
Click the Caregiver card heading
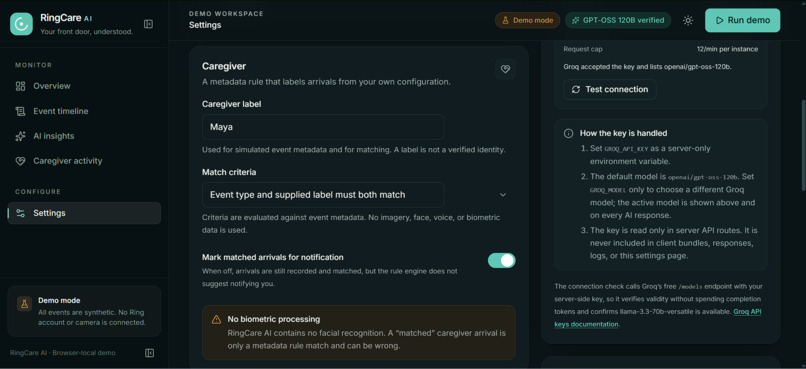click(224, 66)
